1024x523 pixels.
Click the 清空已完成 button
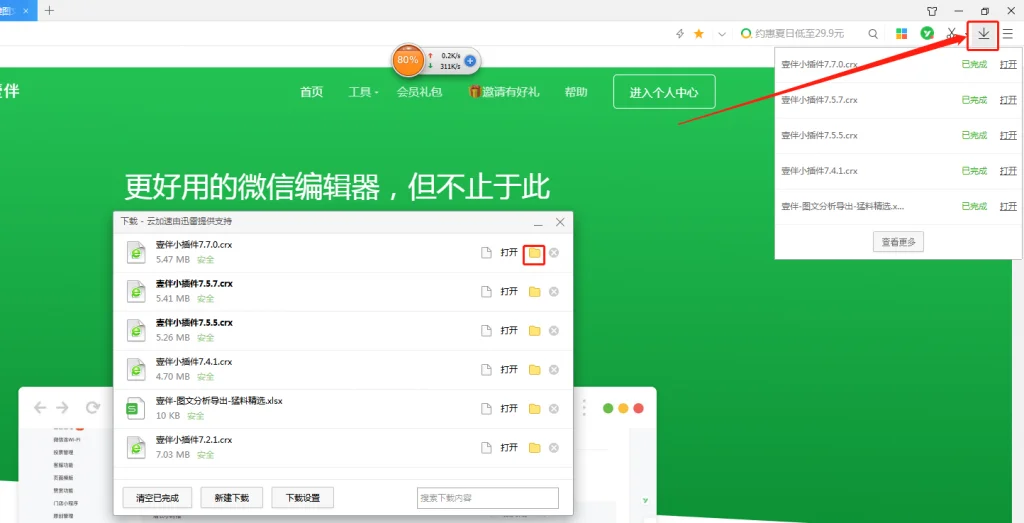coord(157,498)
